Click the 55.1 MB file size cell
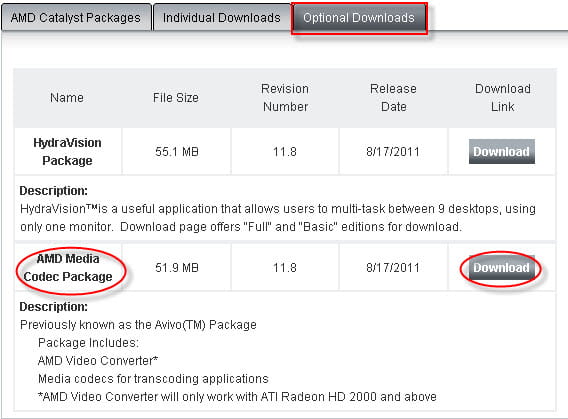The image size is (568, 419). point(177,151)
